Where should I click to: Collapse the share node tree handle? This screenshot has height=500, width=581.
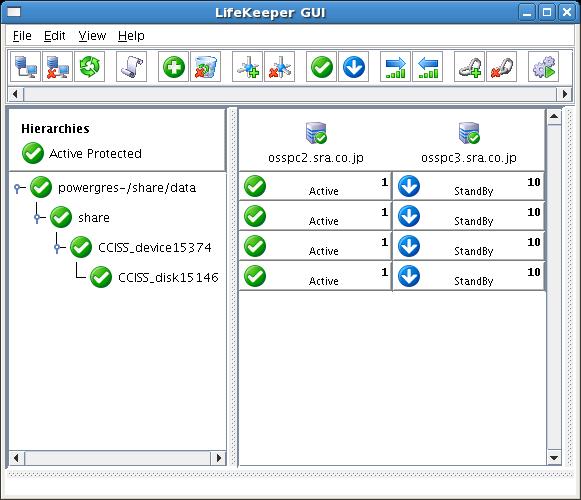tap(37, 218)
